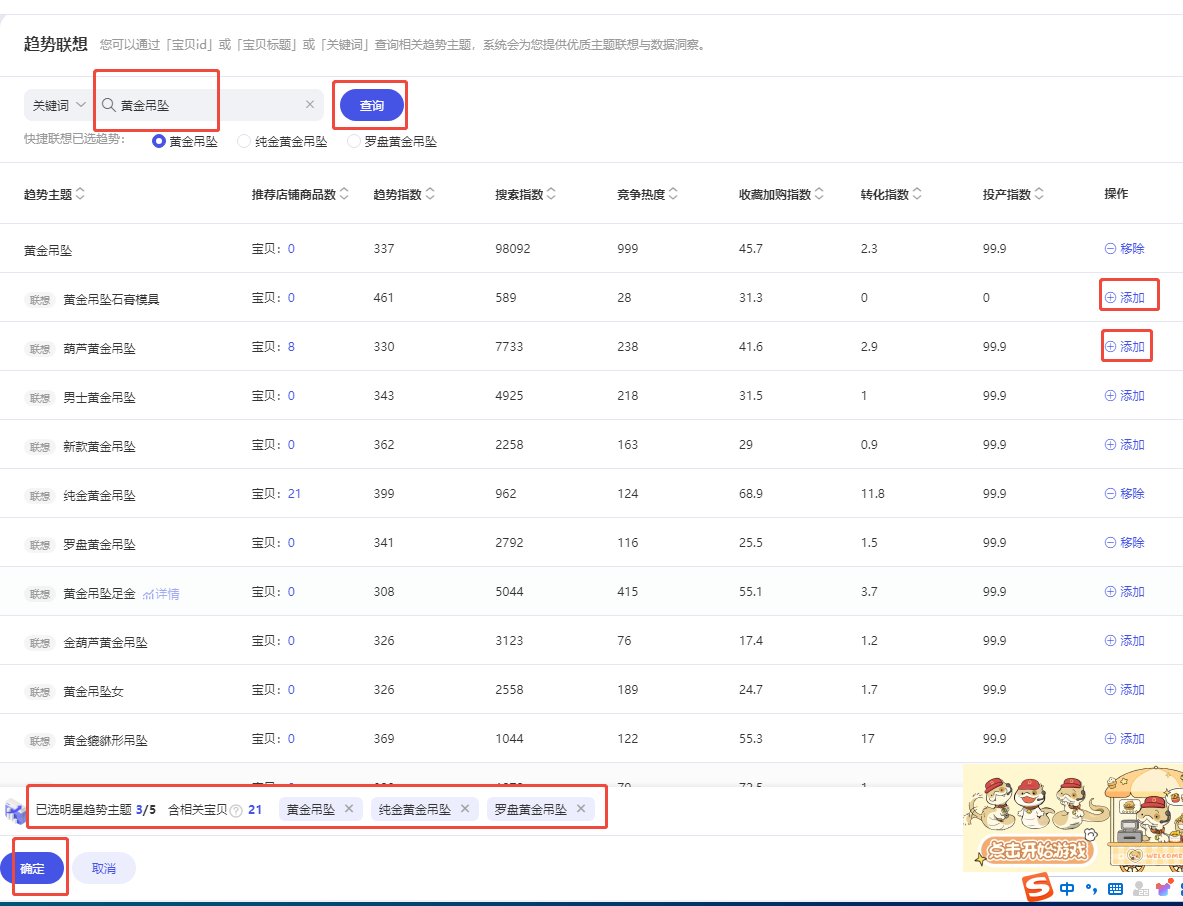The width and height of the screenshot is (1183, 906).
Task: Select the 罗盘黄金吊坠 radio option
Action: tap(354, 142)
